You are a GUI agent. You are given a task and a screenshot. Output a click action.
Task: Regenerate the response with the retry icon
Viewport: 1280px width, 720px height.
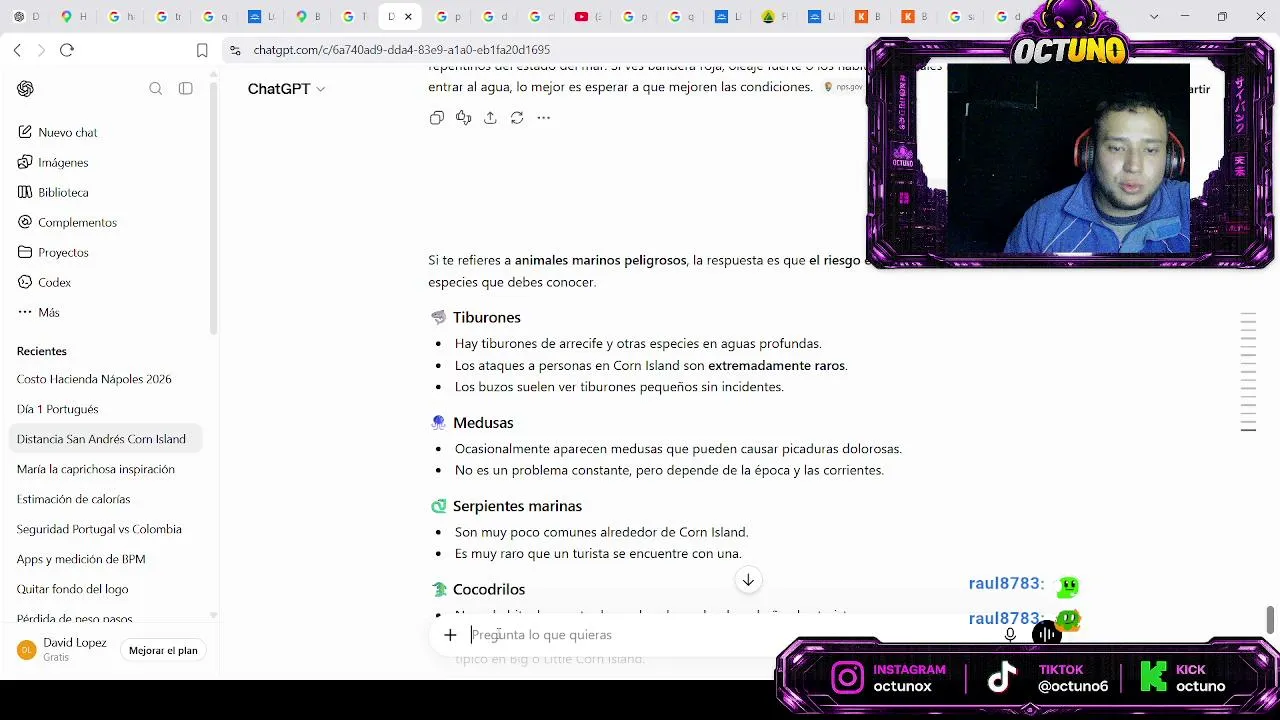click(x=517, y=118)
